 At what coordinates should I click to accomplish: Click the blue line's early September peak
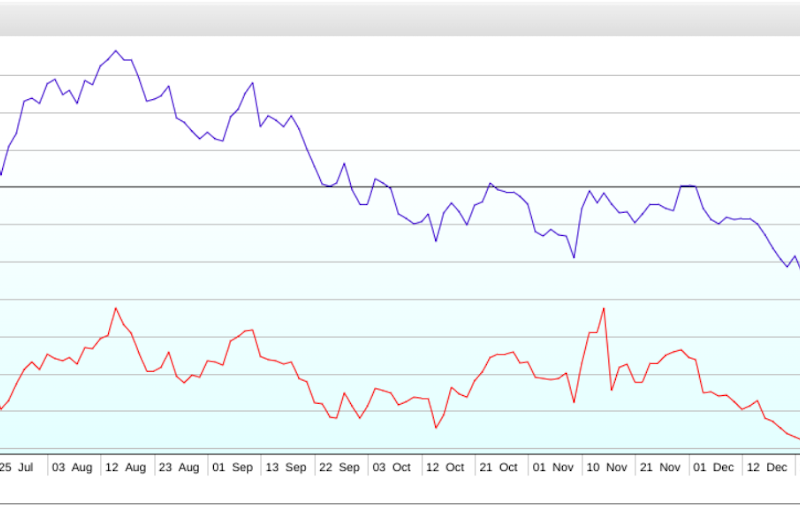252,83
